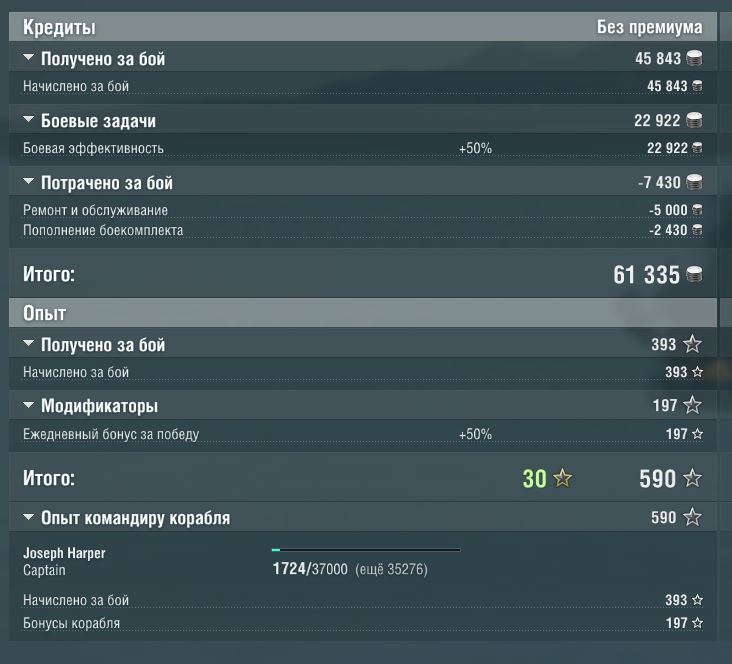Collapse the 'Опыт командиру корабля' section

pyautogui.click(x=28, y=517)
